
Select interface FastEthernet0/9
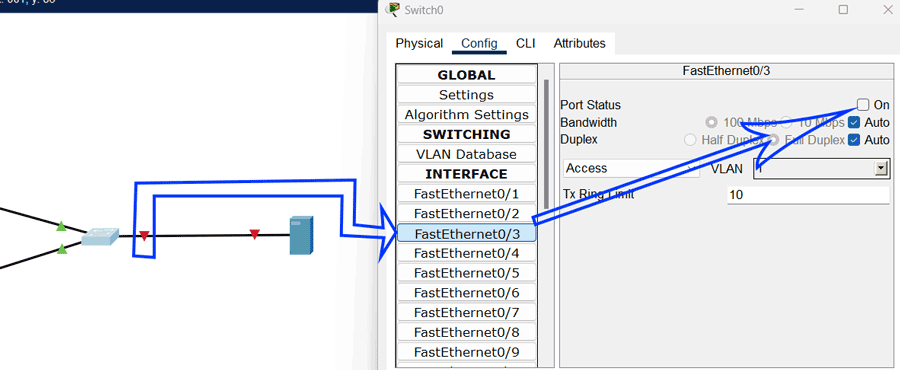tap(466, 352)
